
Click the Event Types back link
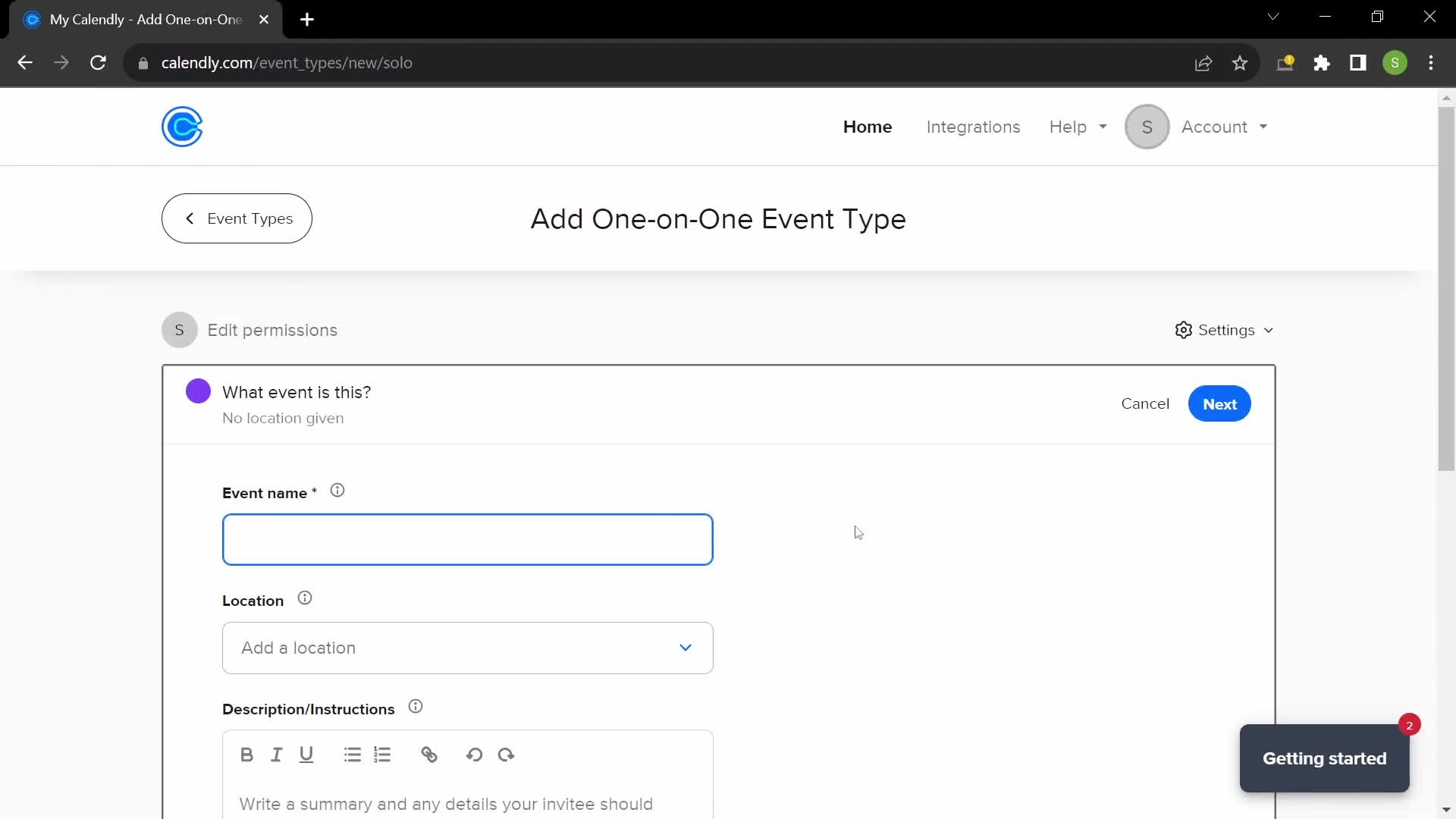(239, 218)
